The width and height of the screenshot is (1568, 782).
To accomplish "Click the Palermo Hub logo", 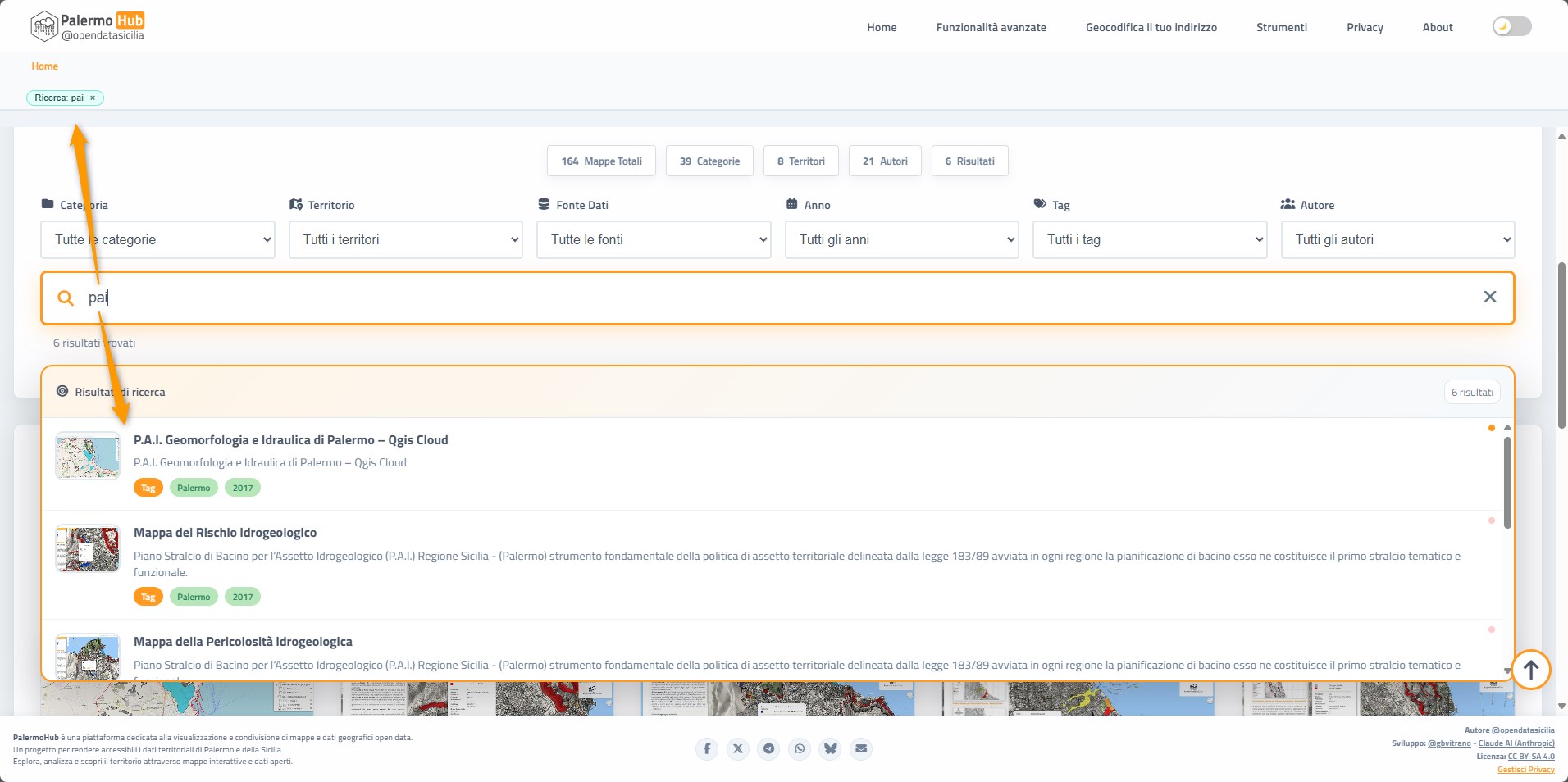I will coord(88,26).
